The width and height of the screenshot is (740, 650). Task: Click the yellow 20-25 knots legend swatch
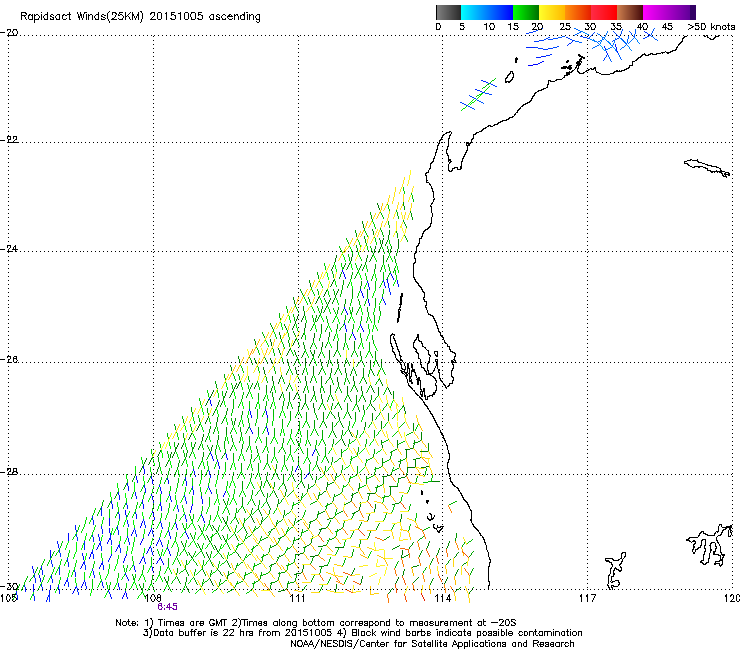tap(552, 12)
